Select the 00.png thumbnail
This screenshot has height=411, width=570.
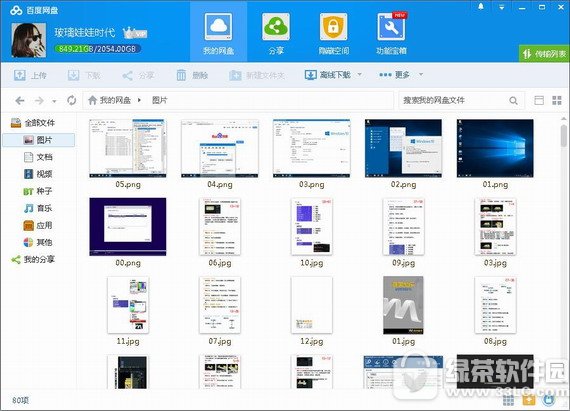click(x=128, y=227)
